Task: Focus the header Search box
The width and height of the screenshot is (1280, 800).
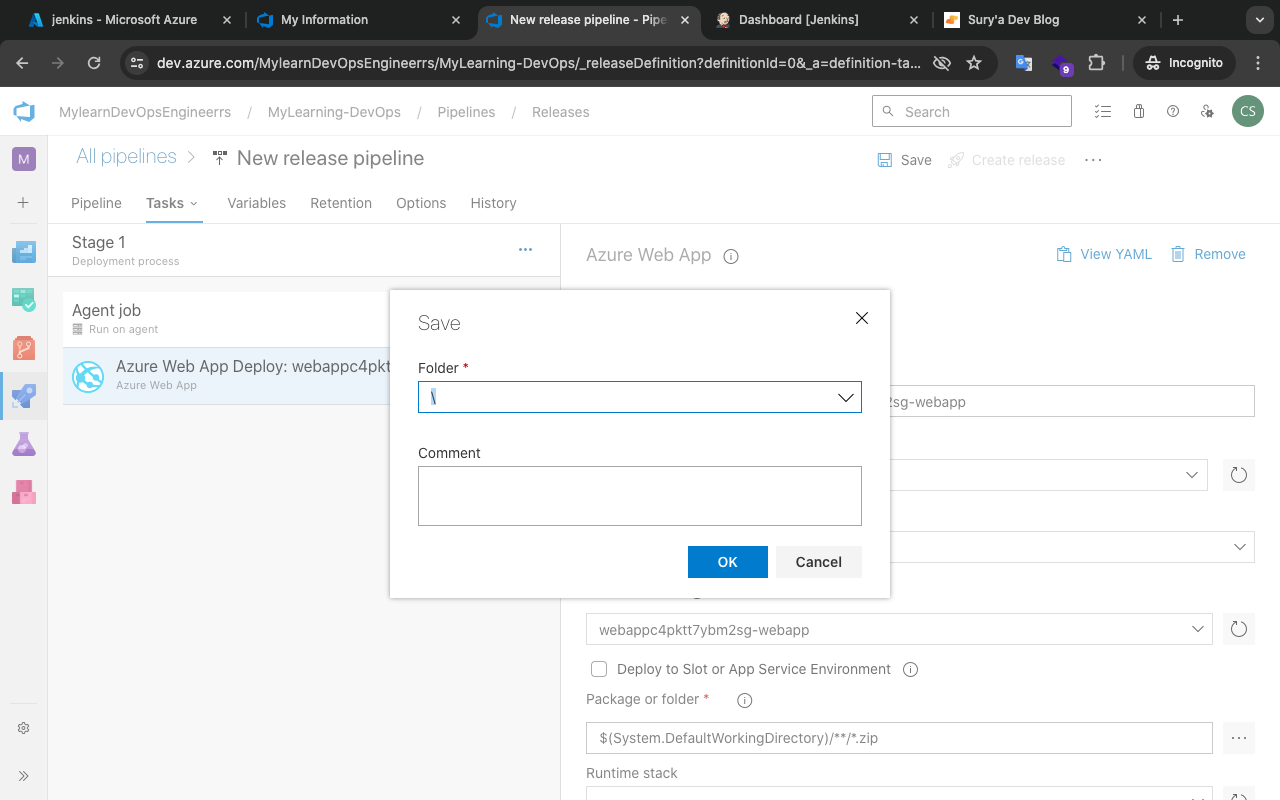Action: [x=972, y=112]
